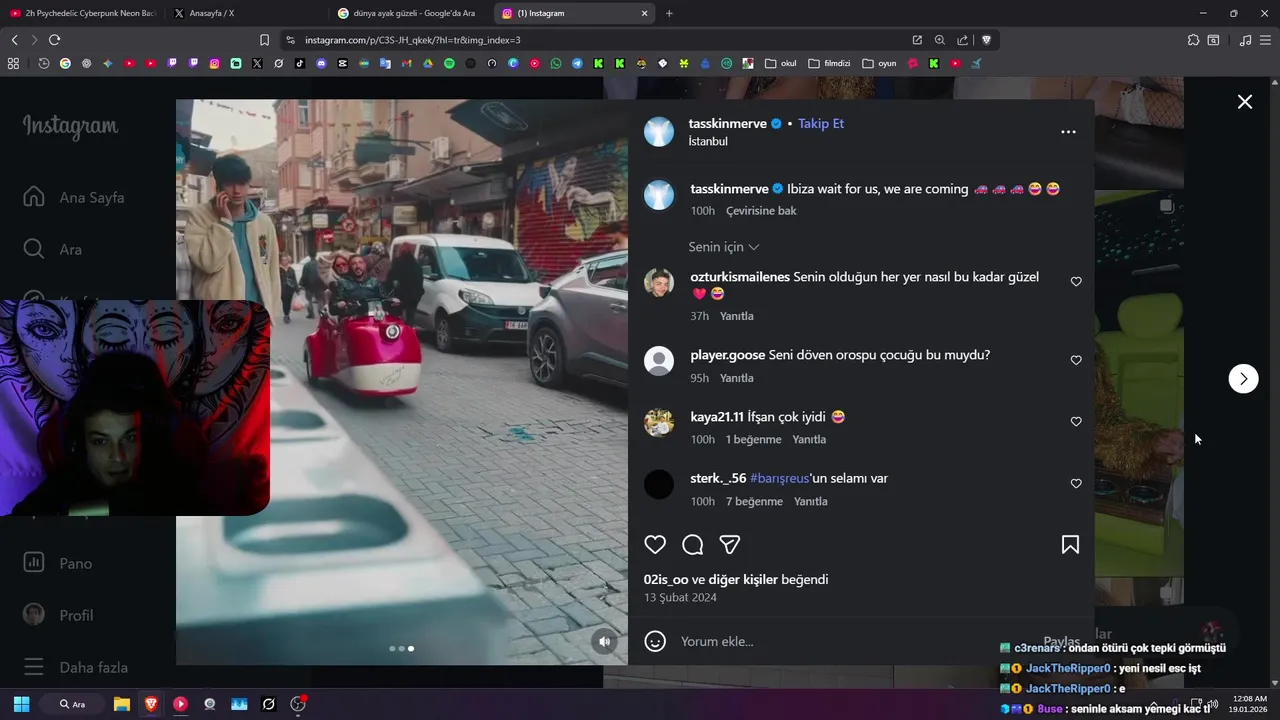Open emoji picker in comment box
This screenshot has width=1280, height=720.
pyautogui.click(x=655, y=642)
